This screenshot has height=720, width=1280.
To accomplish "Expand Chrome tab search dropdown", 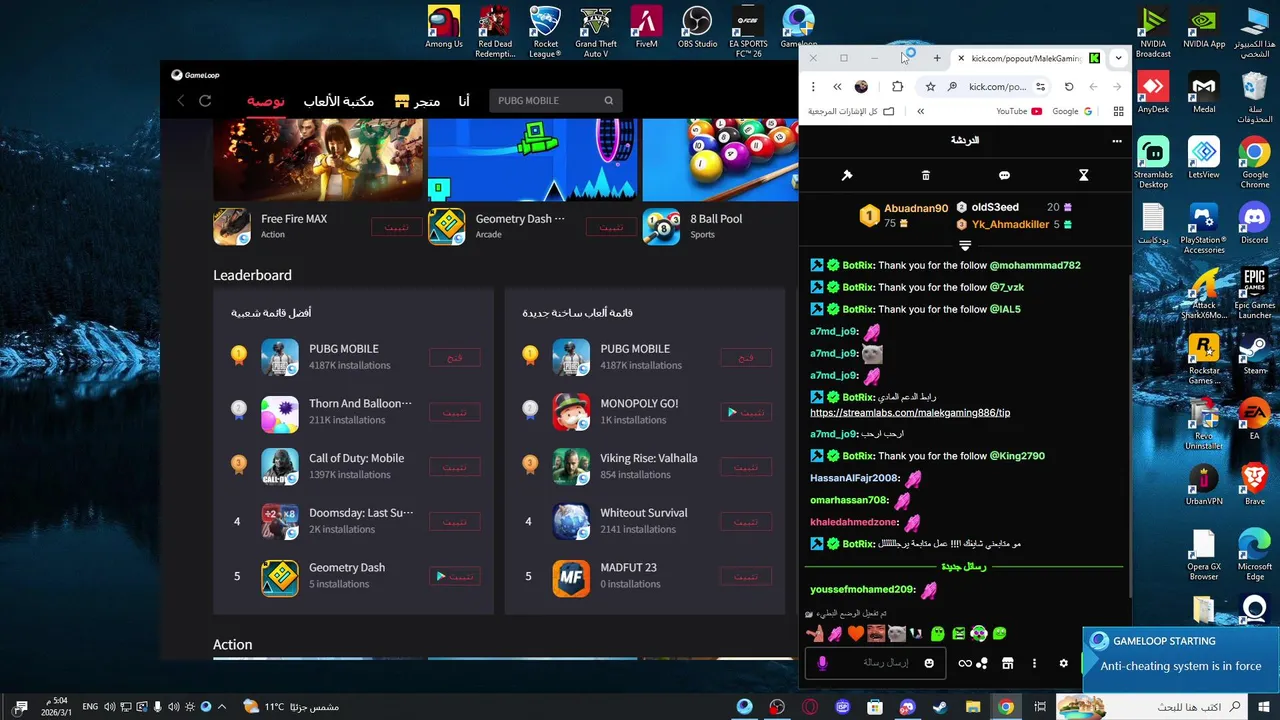I will [1118, 58].
